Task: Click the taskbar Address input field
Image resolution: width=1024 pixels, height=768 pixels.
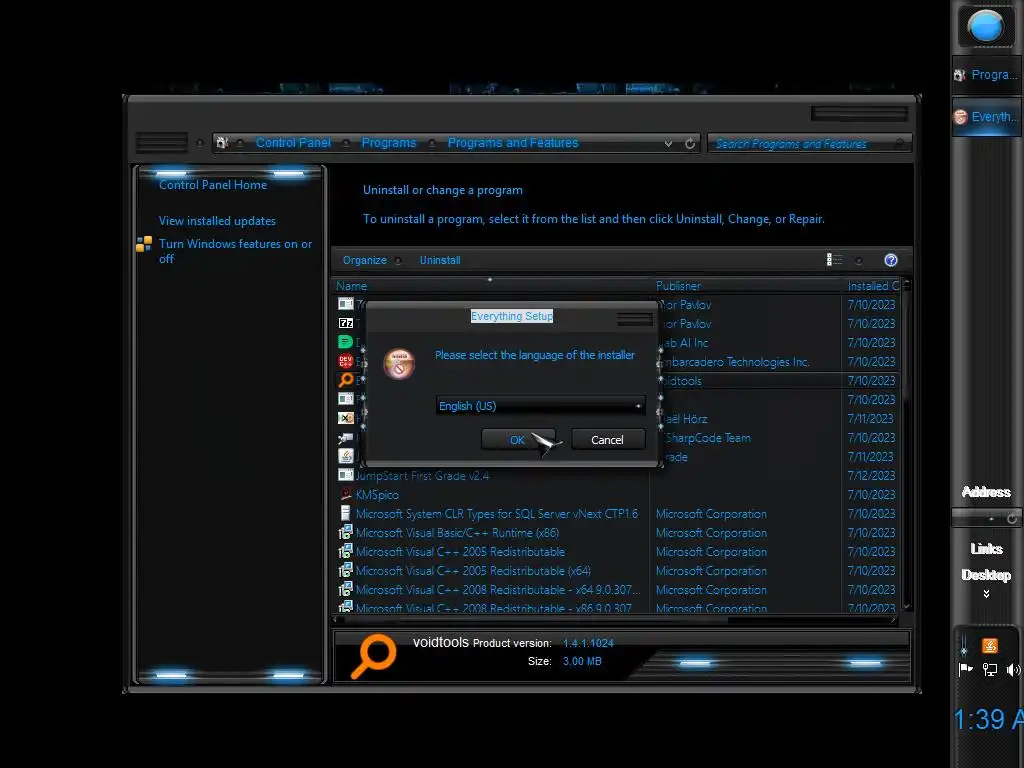Action: click(x=979, y=518)
